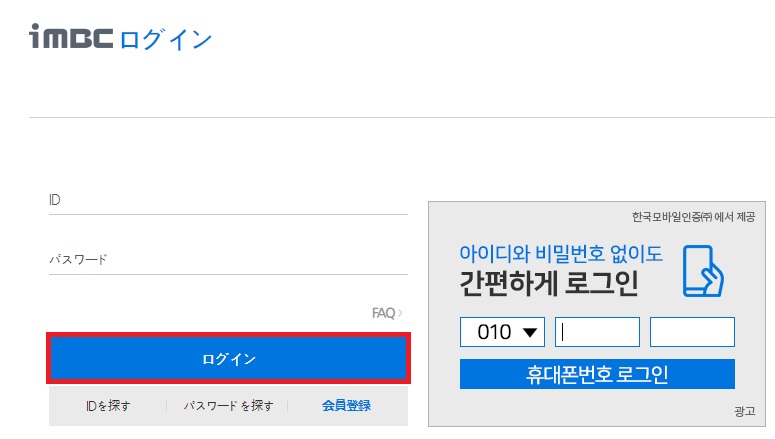
Task: Open the FAQ link
Action: click(x=384, y=313)
